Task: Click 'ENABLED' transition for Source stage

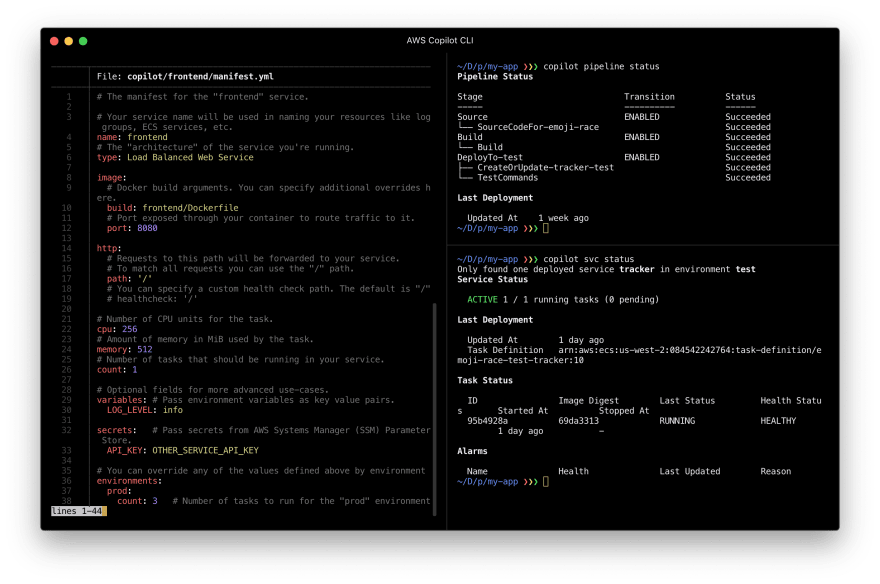Action: coord(641,117)
